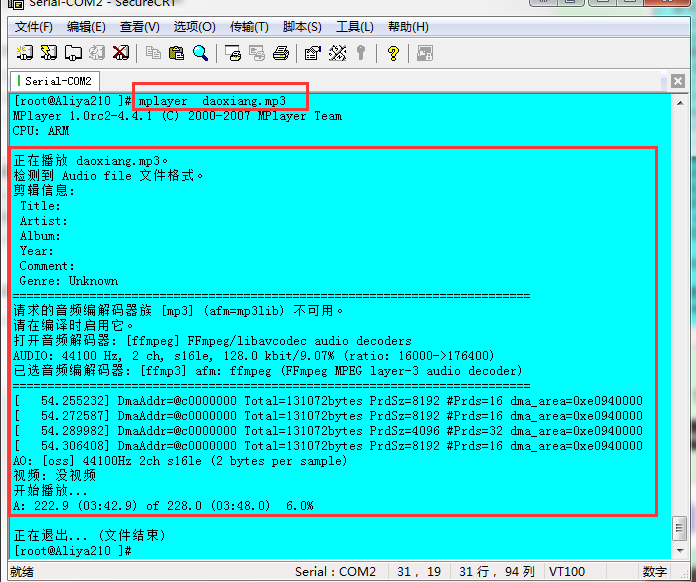Click the '54.255232] DmaAddr' log line

pyautogui.click(x=328, y=401)
